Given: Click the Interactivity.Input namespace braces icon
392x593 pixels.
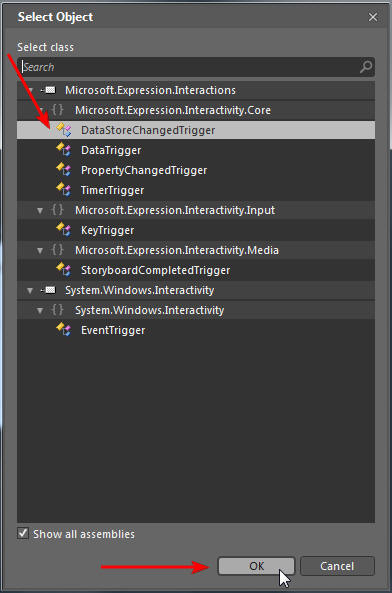Looking at the screenshot, I should pyautogui.click(x=57, y=210).
